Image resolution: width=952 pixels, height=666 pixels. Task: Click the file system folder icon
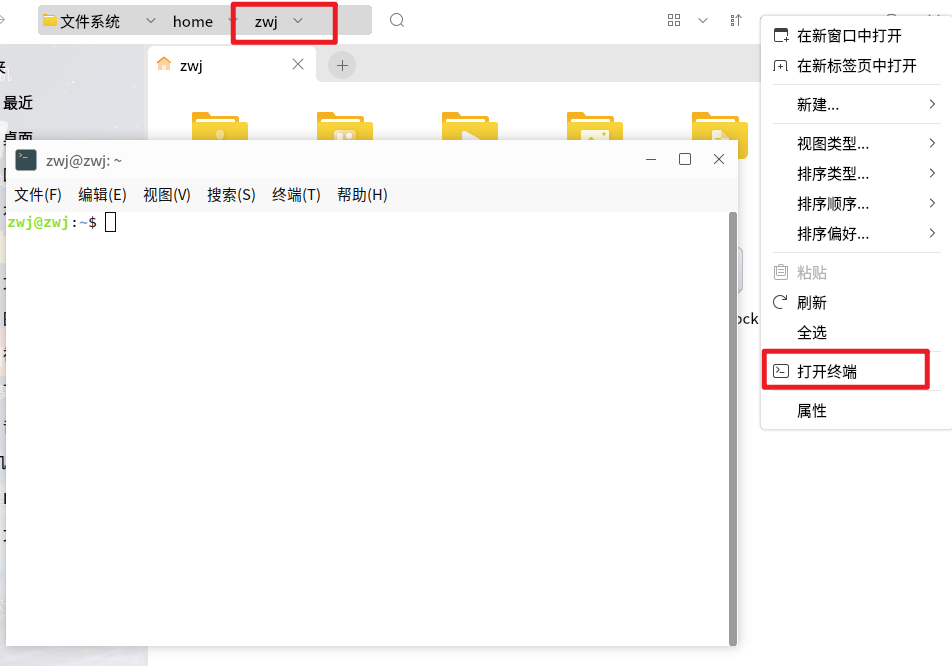point(50,21)
